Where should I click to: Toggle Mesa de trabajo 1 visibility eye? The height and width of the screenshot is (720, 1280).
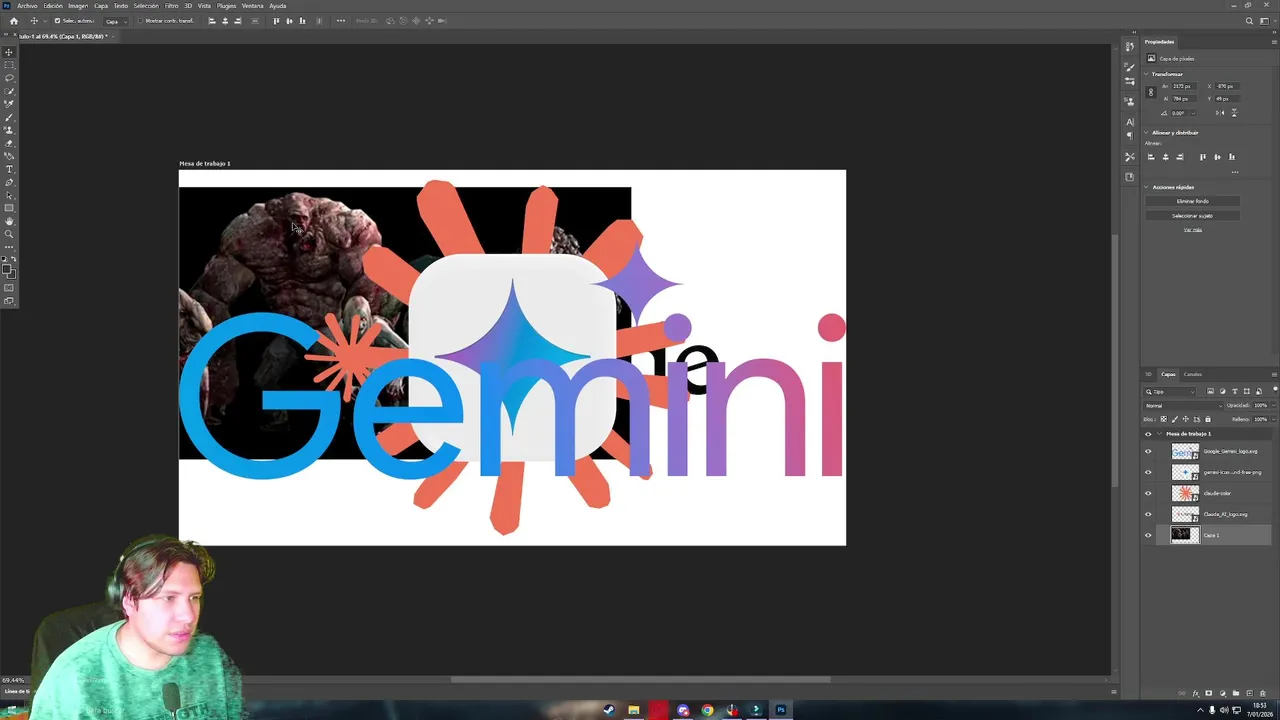click(1148, 434)
